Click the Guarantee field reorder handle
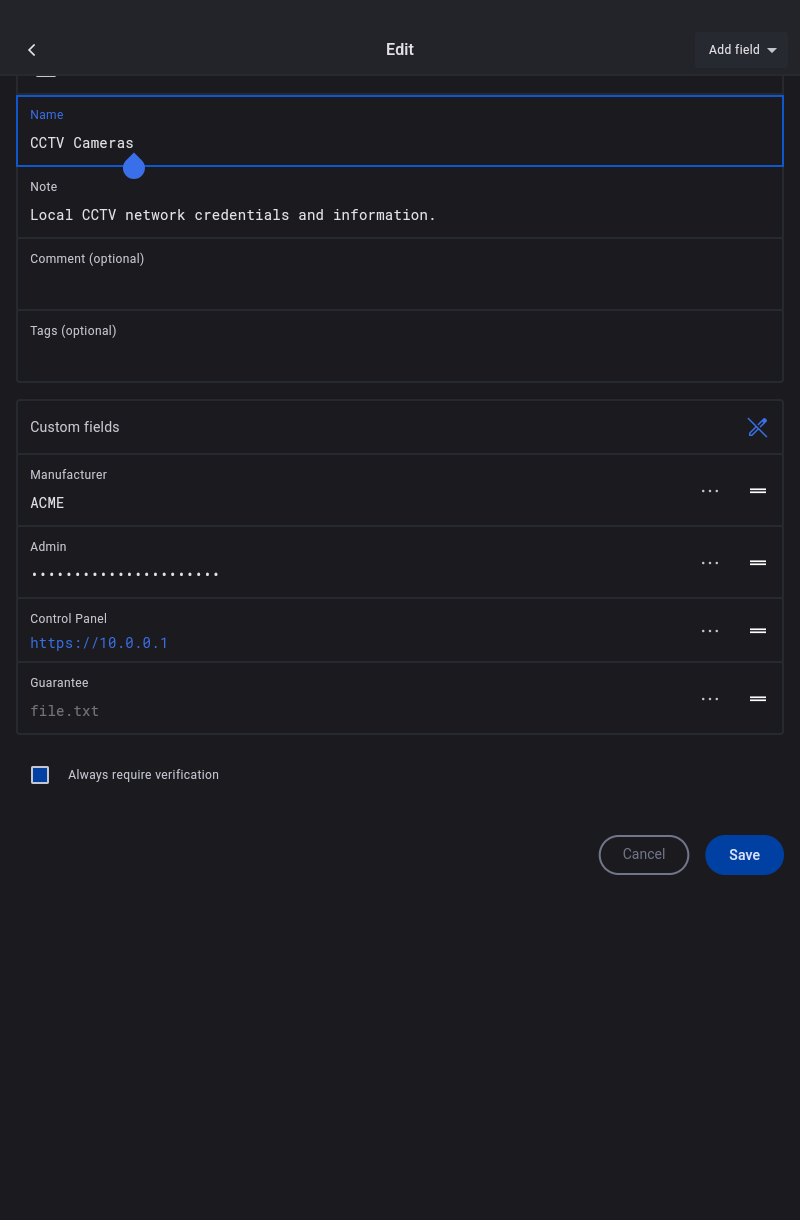Screen dimensions: 800x1220 (x=758, y=699)
